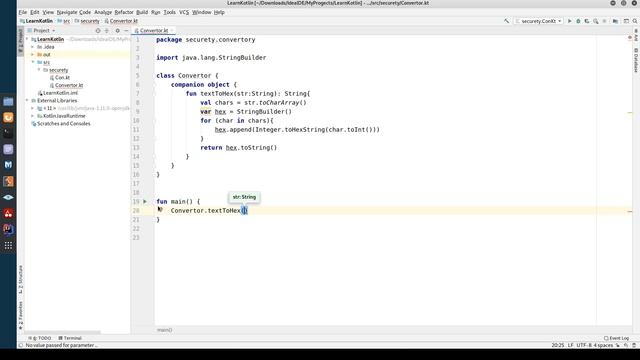
Task: Close the Convertor.kt editor tab
Action: pyautogui.click(x=172, y=31)
